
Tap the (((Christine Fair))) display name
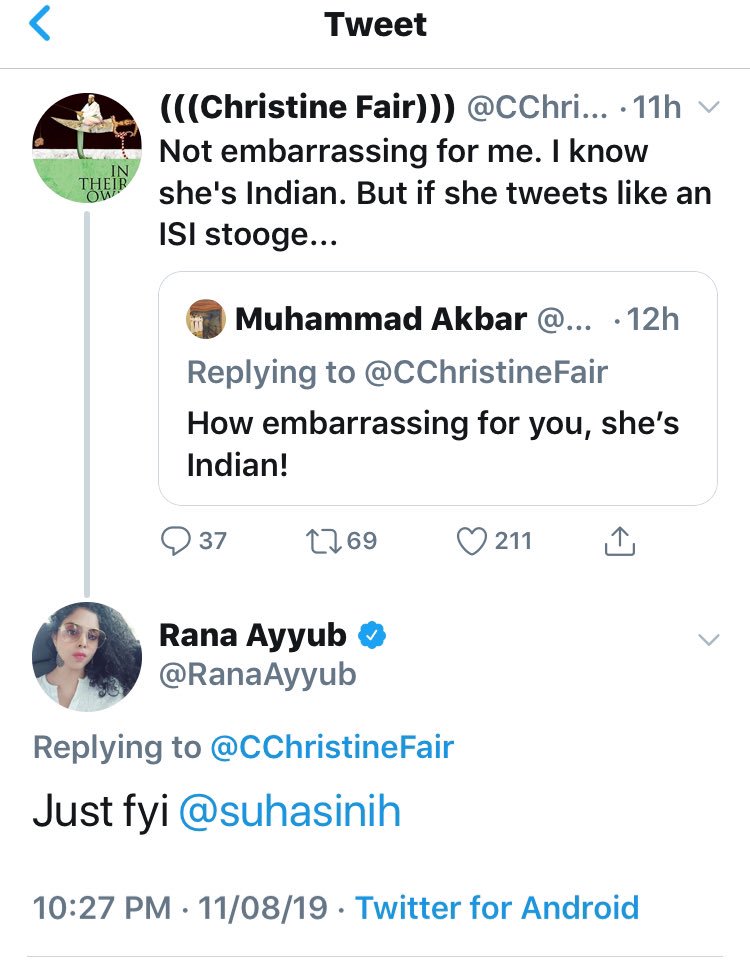point(308,108)
